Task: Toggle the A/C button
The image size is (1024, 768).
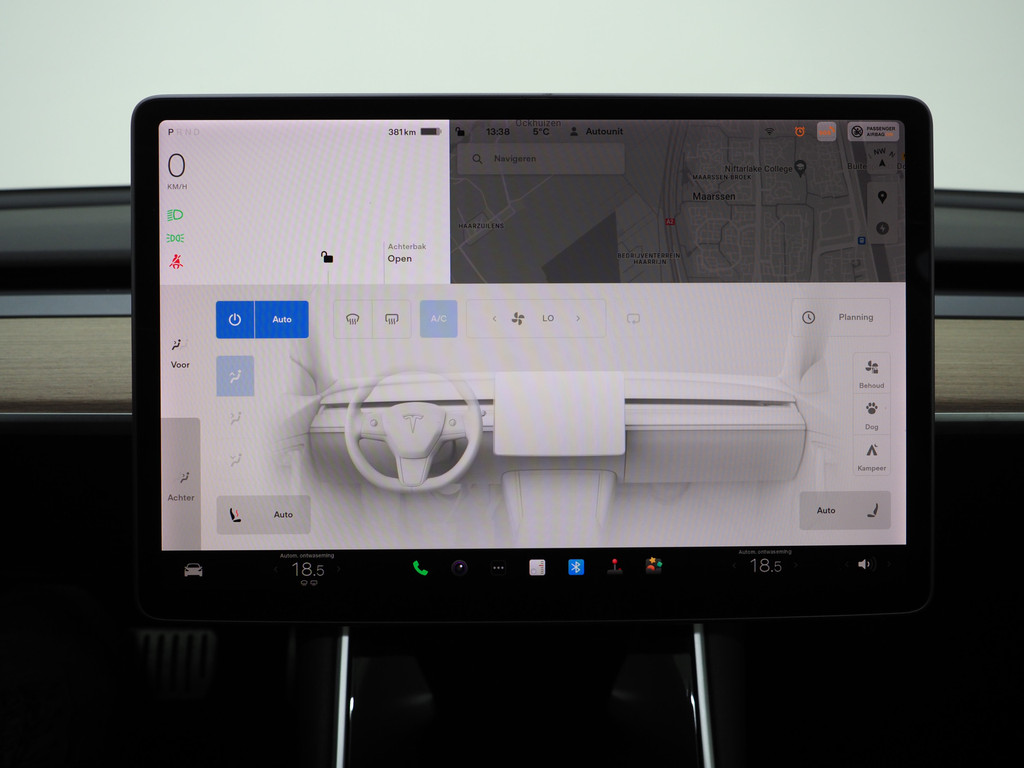Action: point(438,319)
